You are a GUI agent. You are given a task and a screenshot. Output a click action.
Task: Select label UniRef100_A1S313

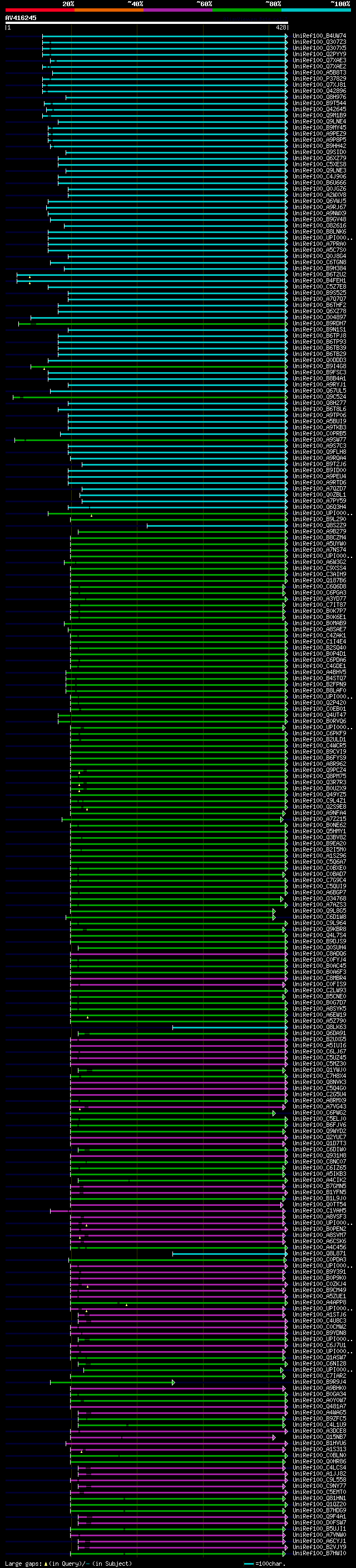(319, 1450)
